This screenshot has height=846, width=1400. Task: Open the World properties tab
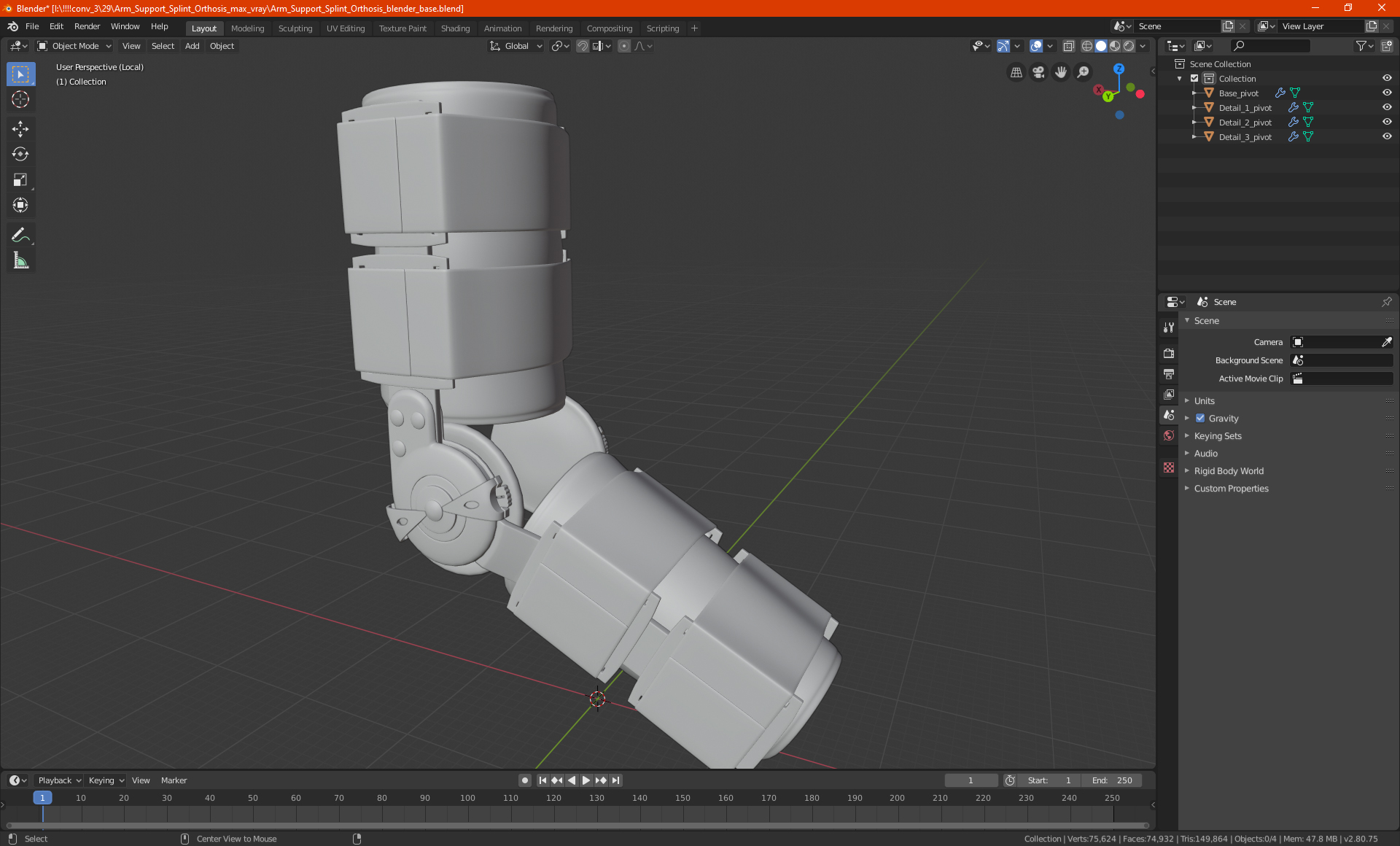[1169, 435]
